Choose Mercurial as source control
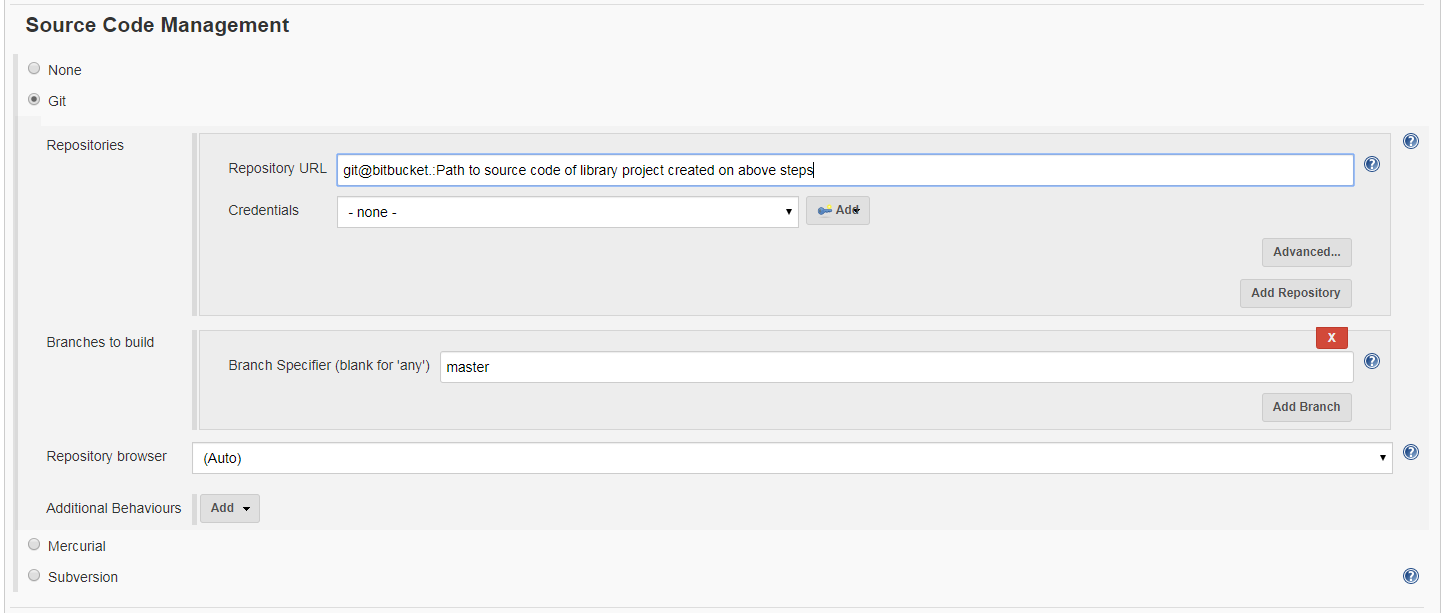The height and width of the screenshot is (613, 1449). [35, 545]
